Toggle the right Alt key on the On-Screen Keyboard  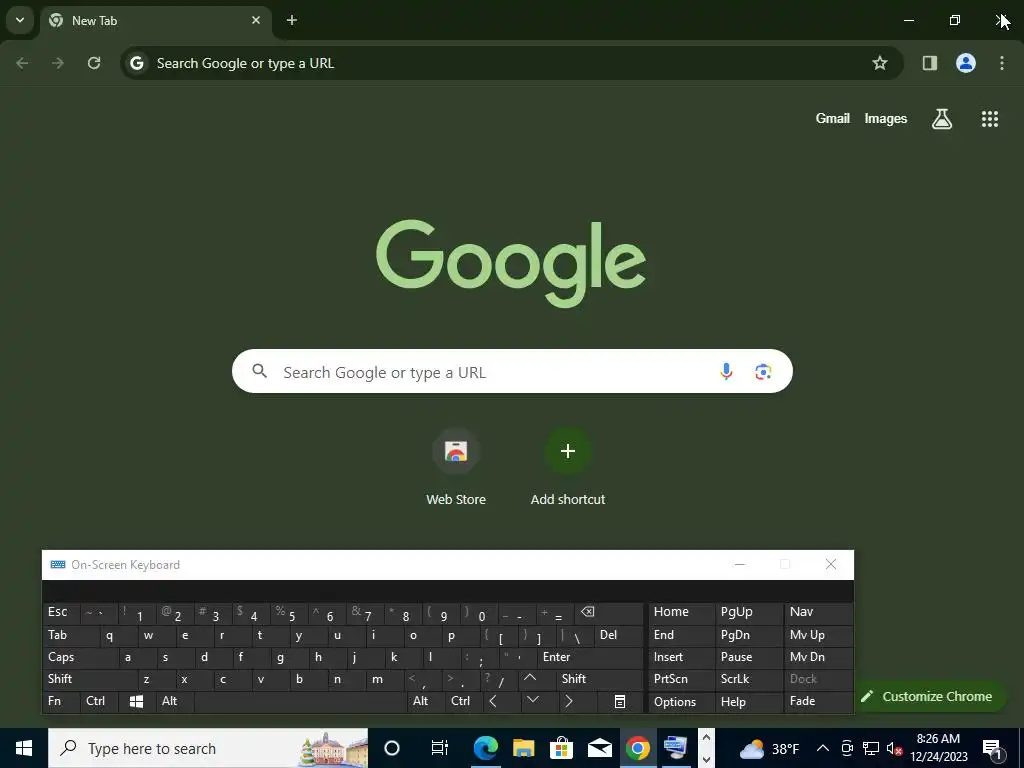click(426, 701)
